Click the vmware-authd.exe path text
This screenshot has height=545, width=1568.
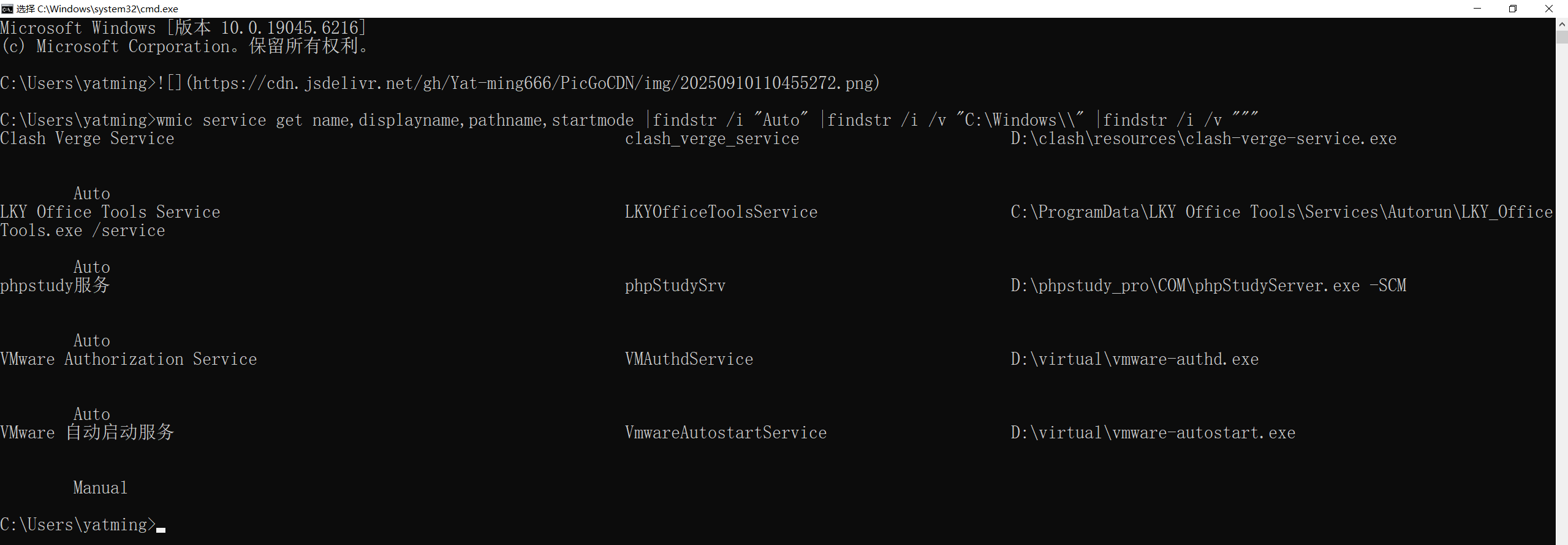(x=1135, y=359)
